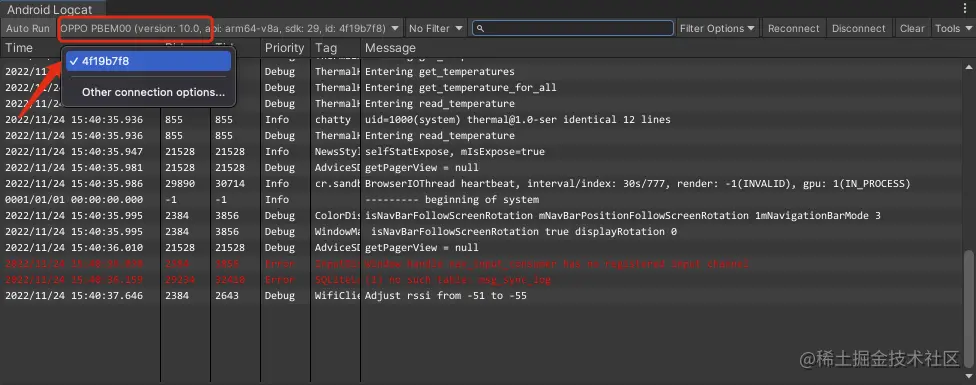This screenshot has width=976, height=385.
Task: Click the scrollbar up arrow of the log list
Action: coord(969,67)
